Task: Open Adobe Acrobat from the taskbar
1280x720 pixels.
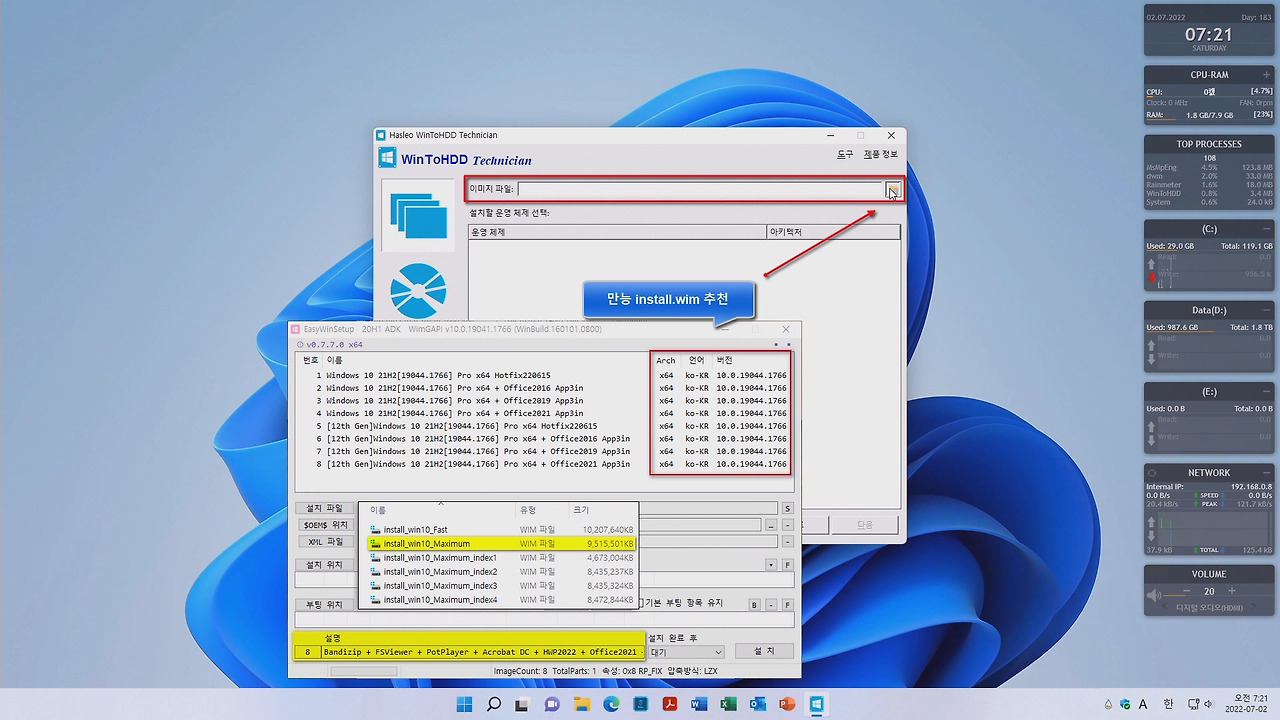Action: tap(670, 704)
